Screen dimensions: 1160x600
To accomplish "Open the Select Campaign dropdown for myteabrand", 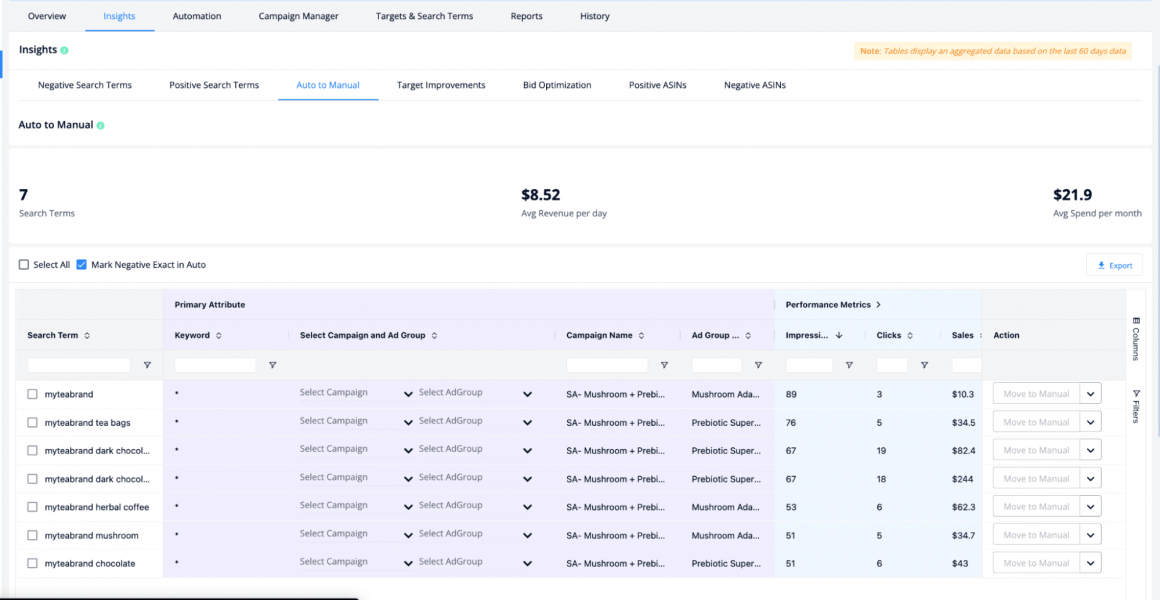I will (x=351, y=393).
